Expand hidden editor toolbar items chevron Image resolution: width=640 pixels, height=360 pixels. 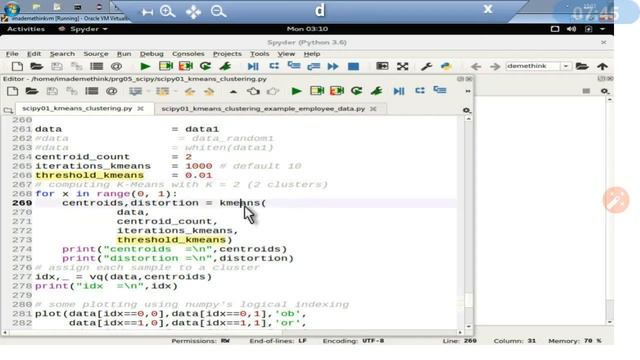pos(468,91)
